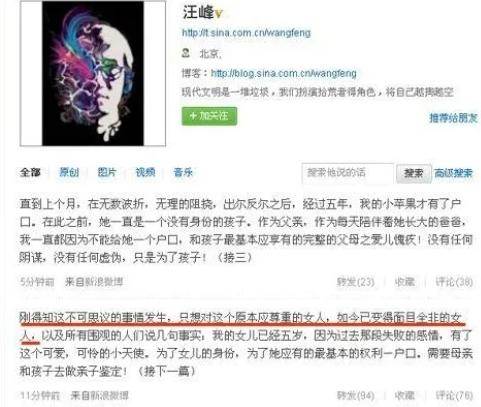Image resolution: width=481 pixels, height=407 pixels.
Task: Click 转发(94) on the second post
Action: coord(355,396)
